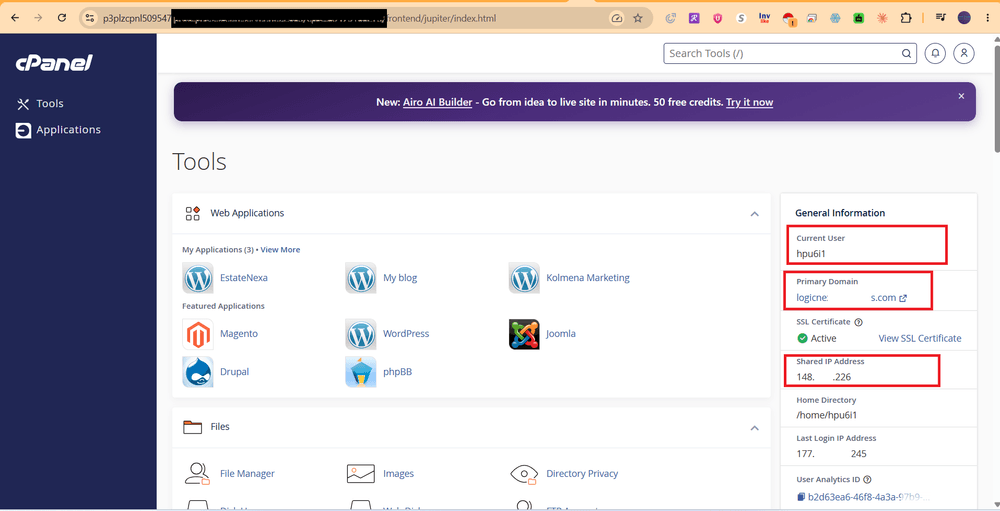
Task: Click the Applications sidebar icon
Action: click(23, 130)
